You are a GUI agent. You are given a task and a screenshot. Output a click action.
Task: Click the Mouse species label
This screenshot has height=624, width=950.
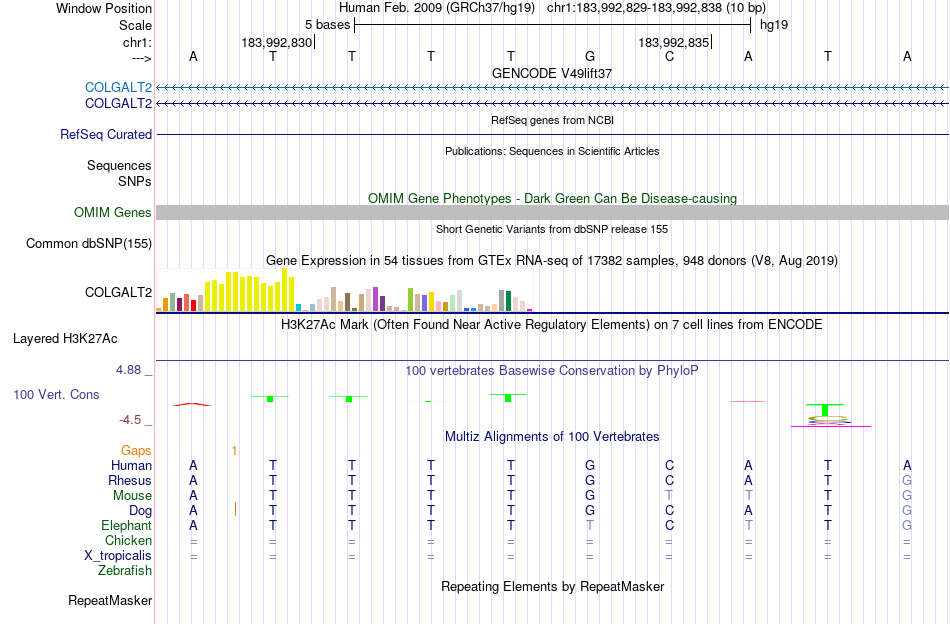coord(132,496)
